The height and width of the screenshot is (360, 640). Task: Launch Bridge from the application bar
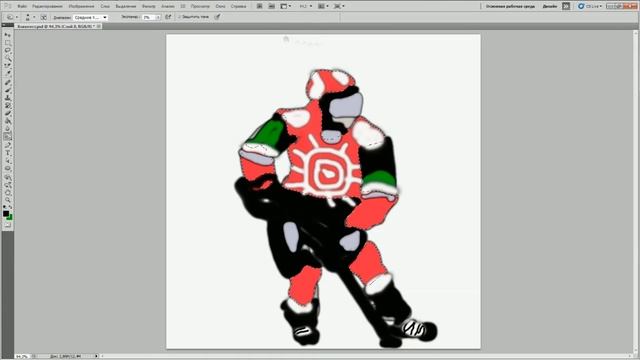click(260, 6)
